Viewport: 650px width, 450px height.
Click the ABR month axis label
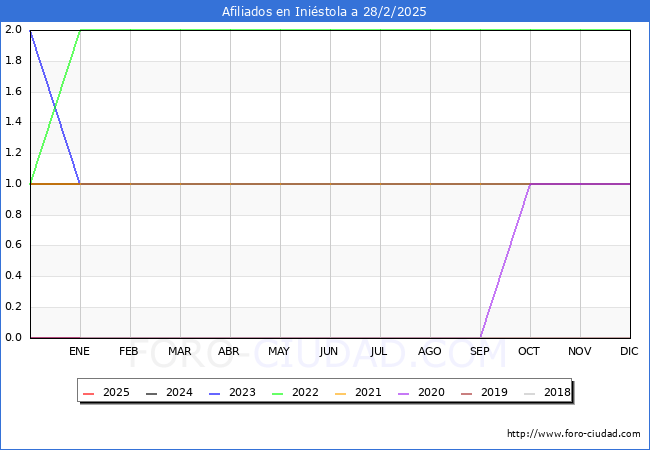pos(229,351)
